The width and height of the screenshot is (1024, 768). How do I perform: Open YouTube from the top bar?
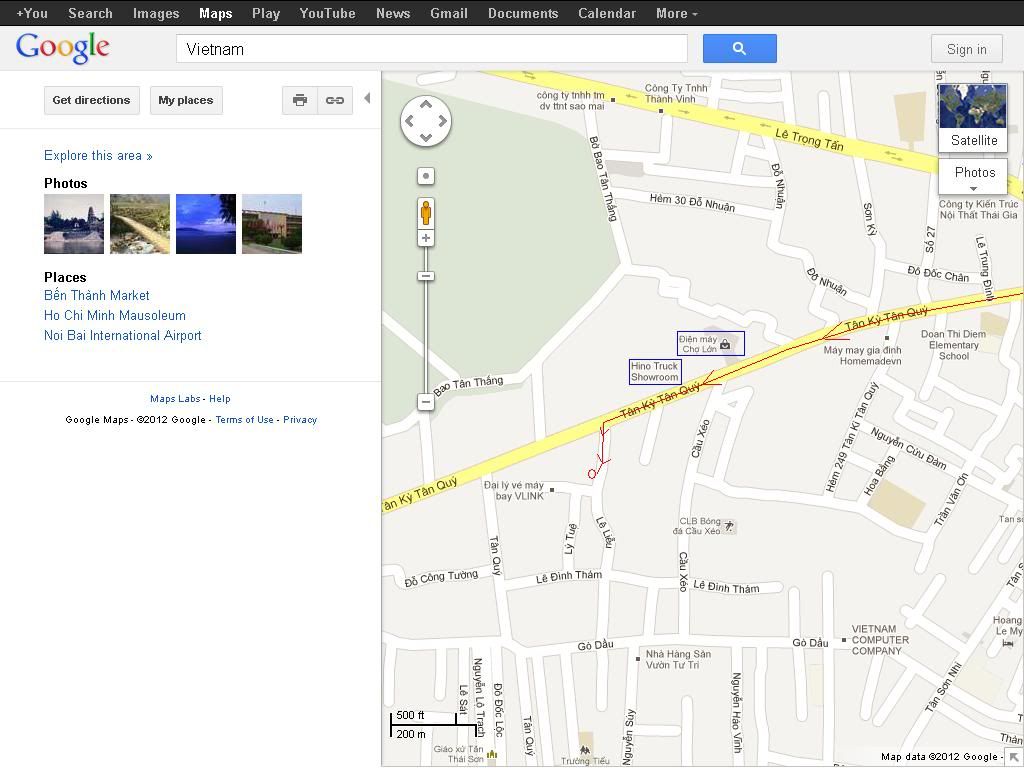(x=327, y=13)
